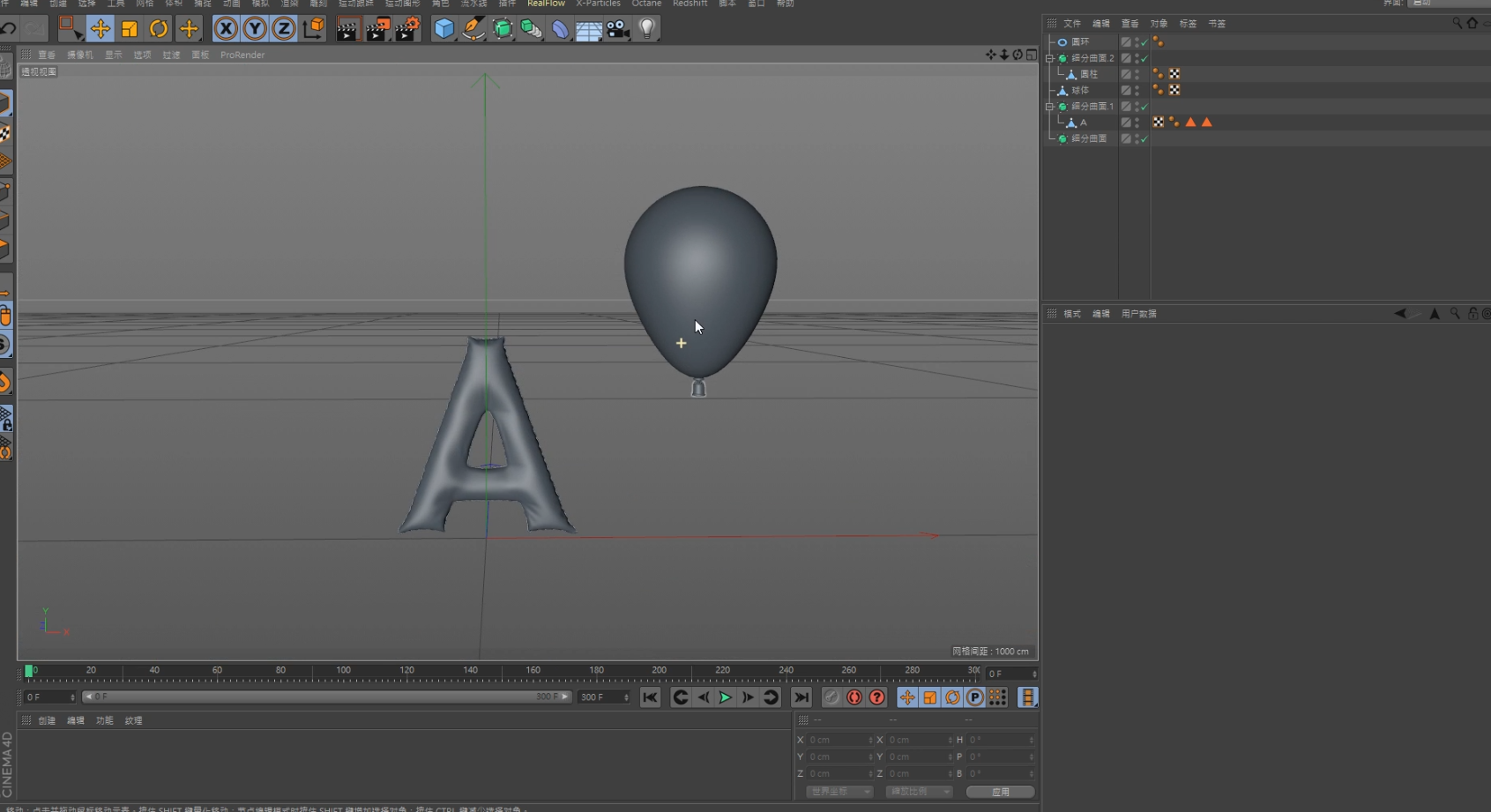The height and width of the screenshot is (812, 1491).
Task: Open the Subdivision Surface generators icon
Action: [503, 29]
